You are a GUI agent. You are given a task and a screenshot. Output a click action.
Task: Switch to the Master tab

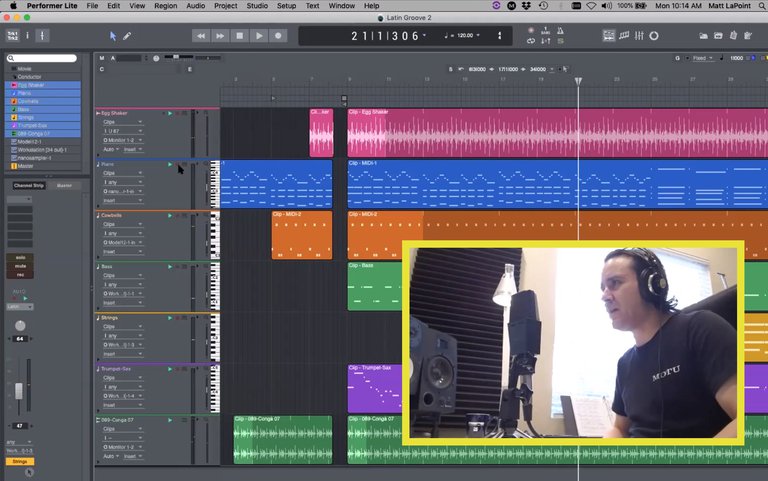click(x=64, y=186)
